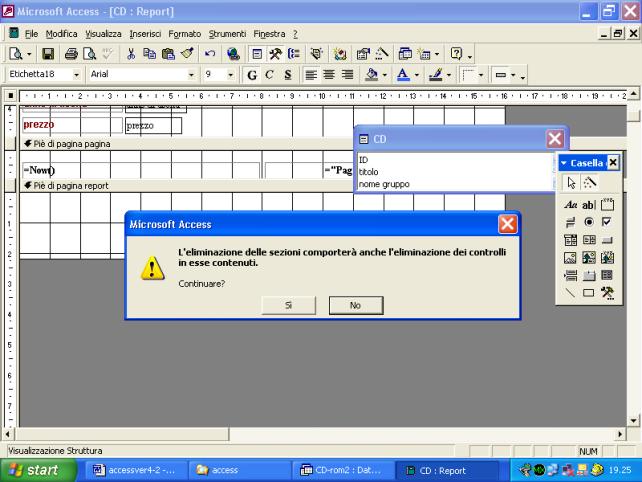Open fill color dropdown arrow
642x482 pixels.
pos(384,75)
